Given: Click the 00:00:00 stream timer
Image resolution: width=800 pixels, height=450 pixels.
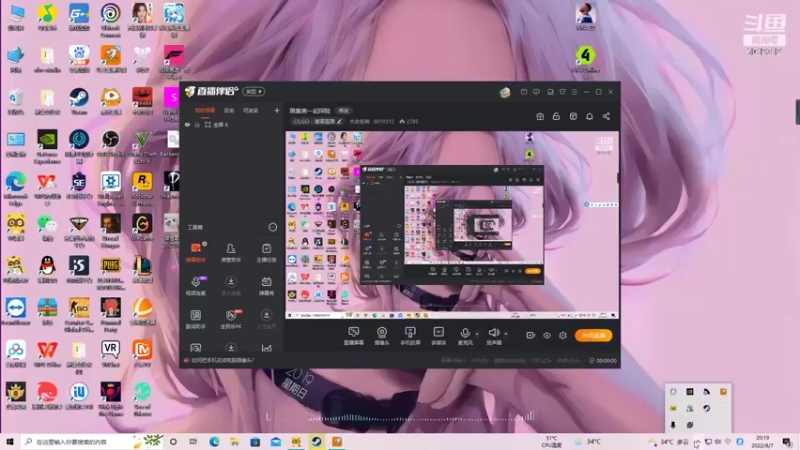Looking at the screenshot, I should pos(606,360).
